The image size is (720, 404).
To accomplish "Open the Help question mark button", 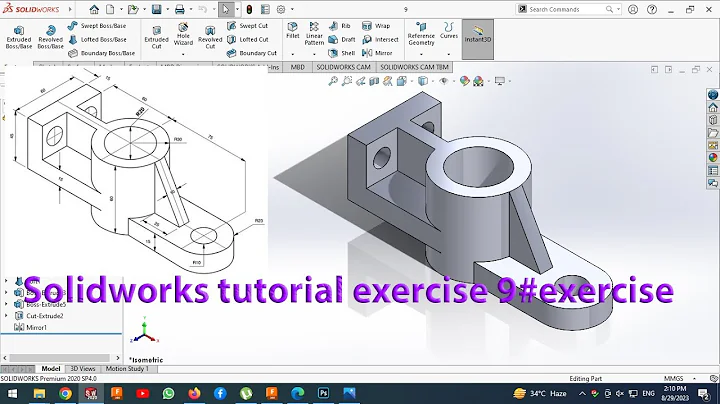I will tap(652, 9).
